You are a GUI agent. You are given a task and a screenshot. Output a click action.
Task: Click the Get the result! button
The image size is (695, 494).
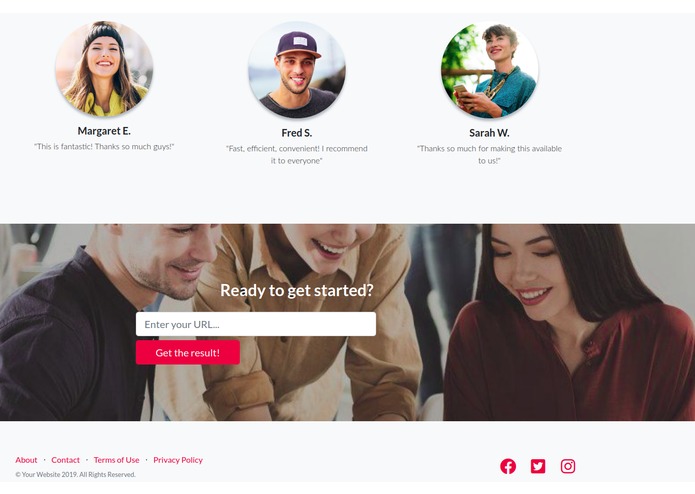point(187,353)
